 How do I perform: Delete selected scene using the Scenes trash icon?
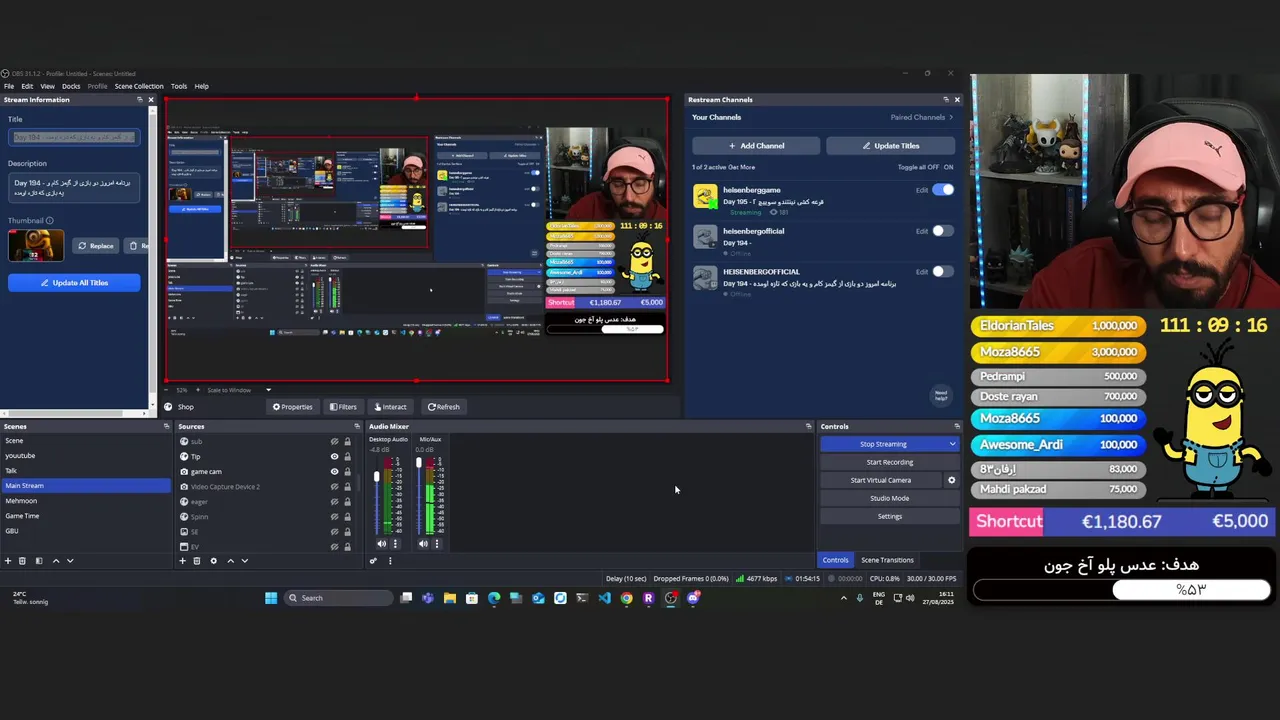(22, 561)
